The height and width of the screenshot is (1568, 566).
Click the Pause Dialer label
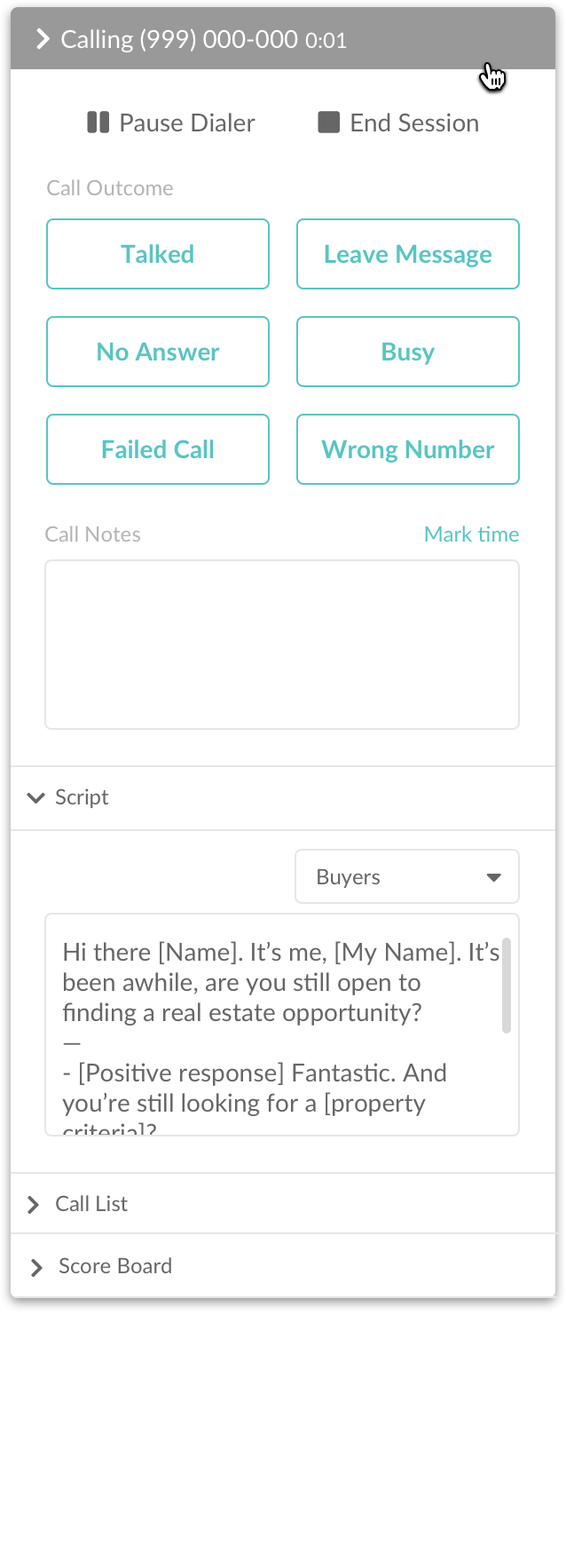coord(187,123)
